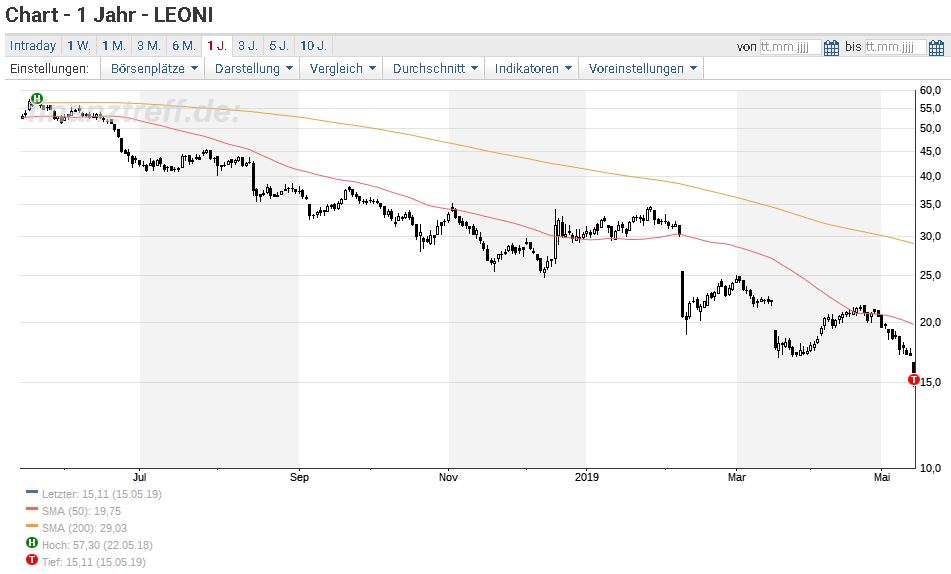Click the 'Einstellungen:' label
The height and width of the screenshot is (574, 951).
tap(49, 69)
